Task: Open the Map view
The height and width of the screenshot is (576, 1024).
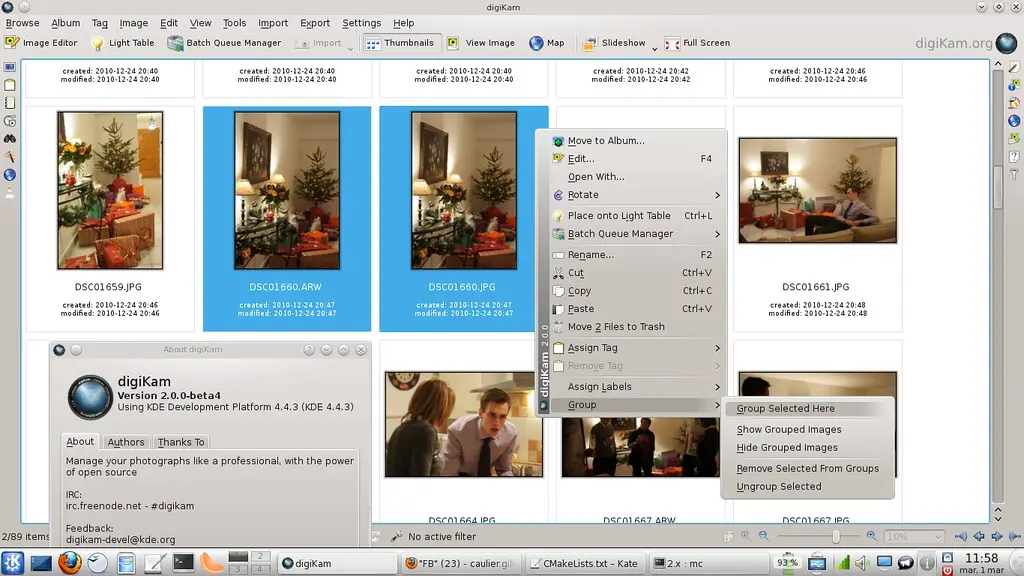Action: coord(547,43)
